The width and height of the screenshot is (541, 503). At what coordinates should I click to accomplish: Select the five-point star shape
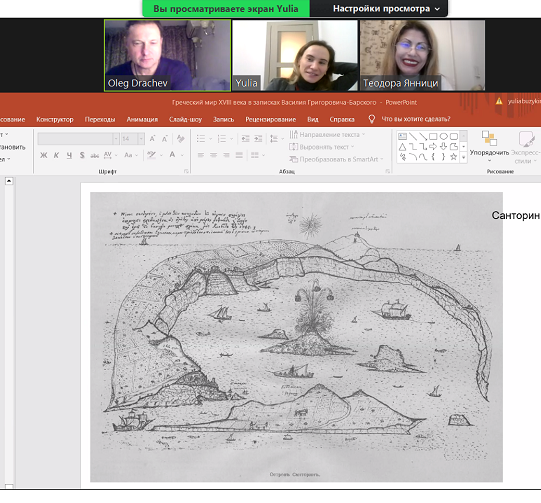454,157
